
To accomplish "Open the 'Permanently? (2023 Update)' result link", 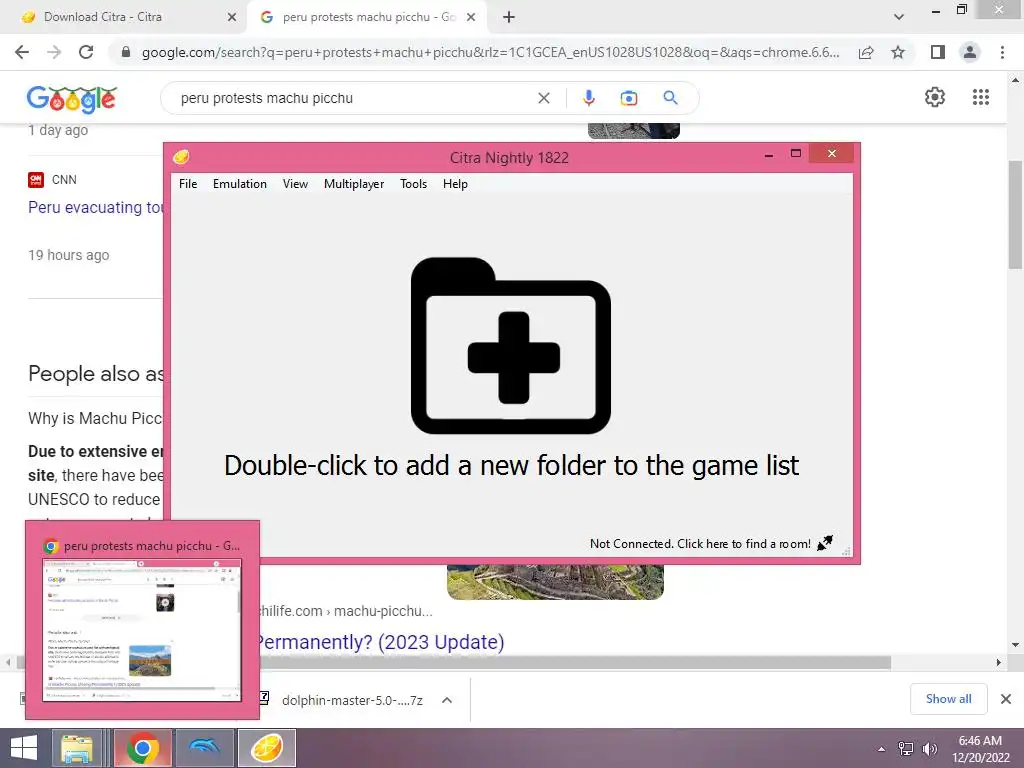I will (381, 642).
